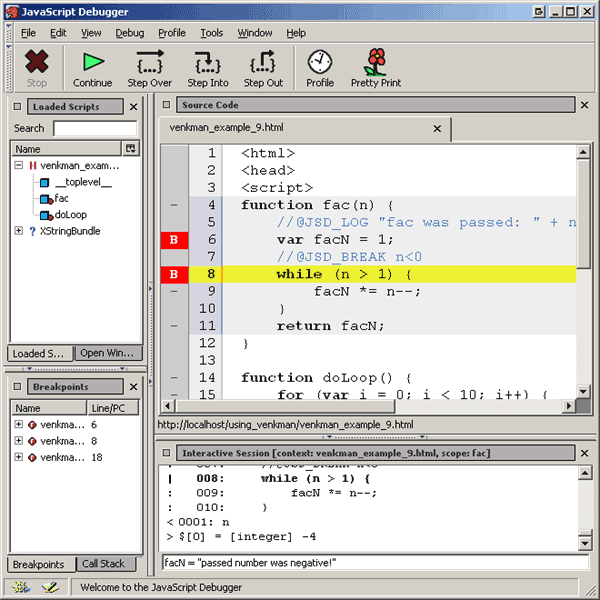Close the Source Code panel

pyautogui.click(x=584, y=105)
